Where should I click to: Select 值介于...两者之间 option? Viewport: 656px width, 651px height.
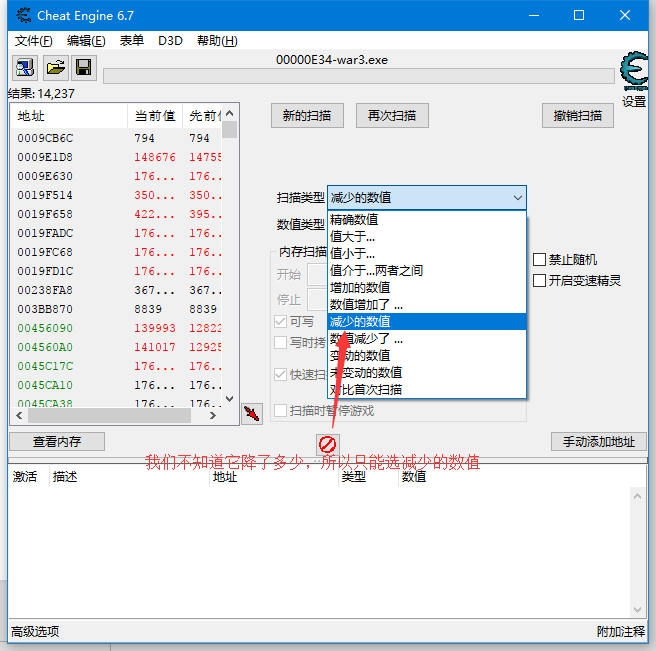click(427, 271)
